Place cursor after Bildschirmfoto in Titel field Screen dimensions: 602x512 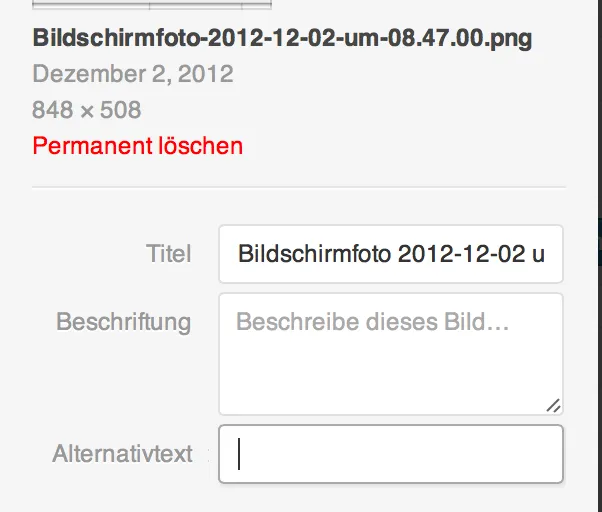[392, 254]
